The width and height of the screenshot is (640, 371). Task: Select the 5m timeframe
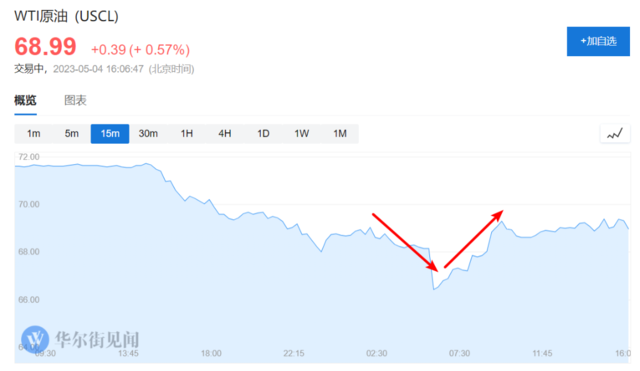(71, 133)
